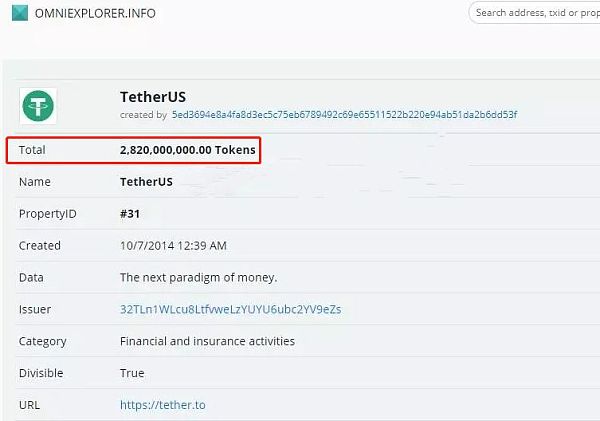Click the Issuer row label
Viewport: 600px width, 421px height.
click(x=35, y=309)
